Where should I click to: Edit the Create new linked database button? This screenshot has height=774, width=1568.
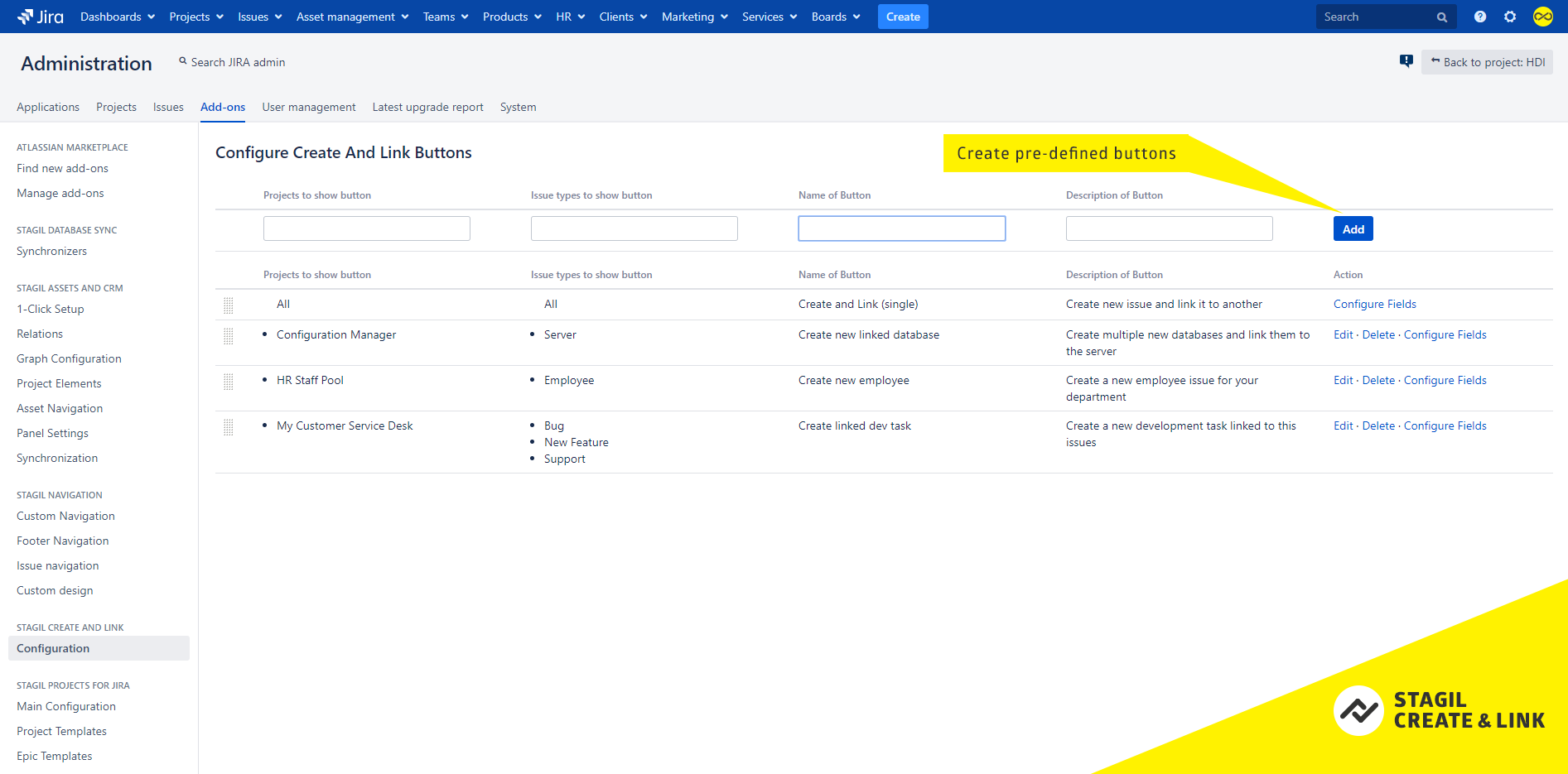pos(1344,334)
